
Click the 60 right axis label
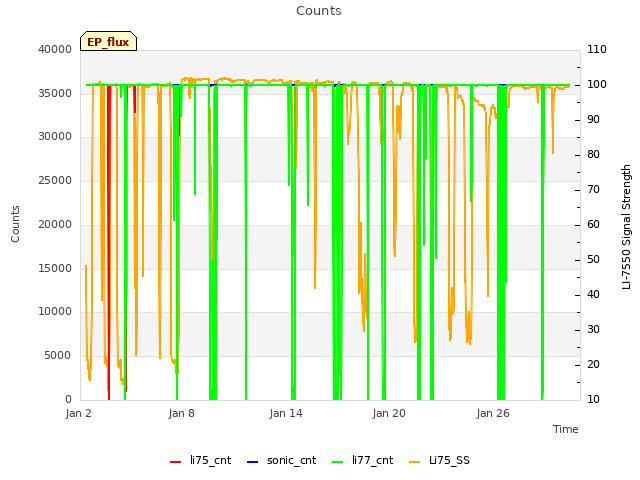[x=593, y=224]
